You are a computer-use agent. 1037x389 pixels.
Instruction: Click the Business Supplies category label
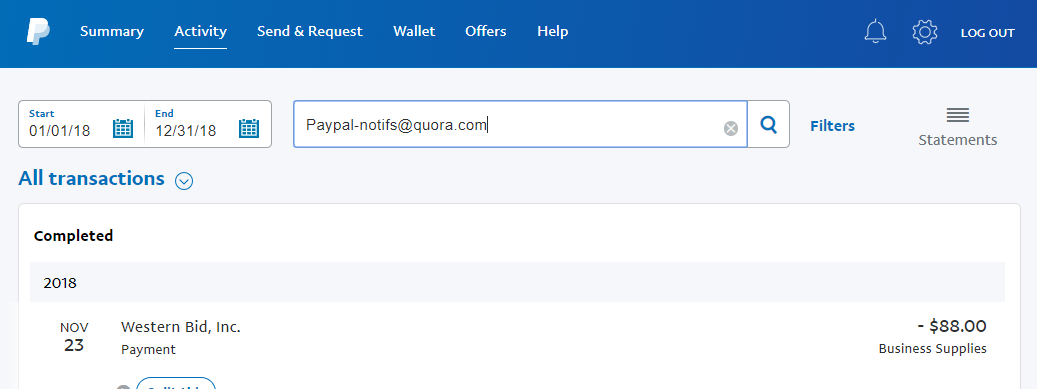pos(933,349)
